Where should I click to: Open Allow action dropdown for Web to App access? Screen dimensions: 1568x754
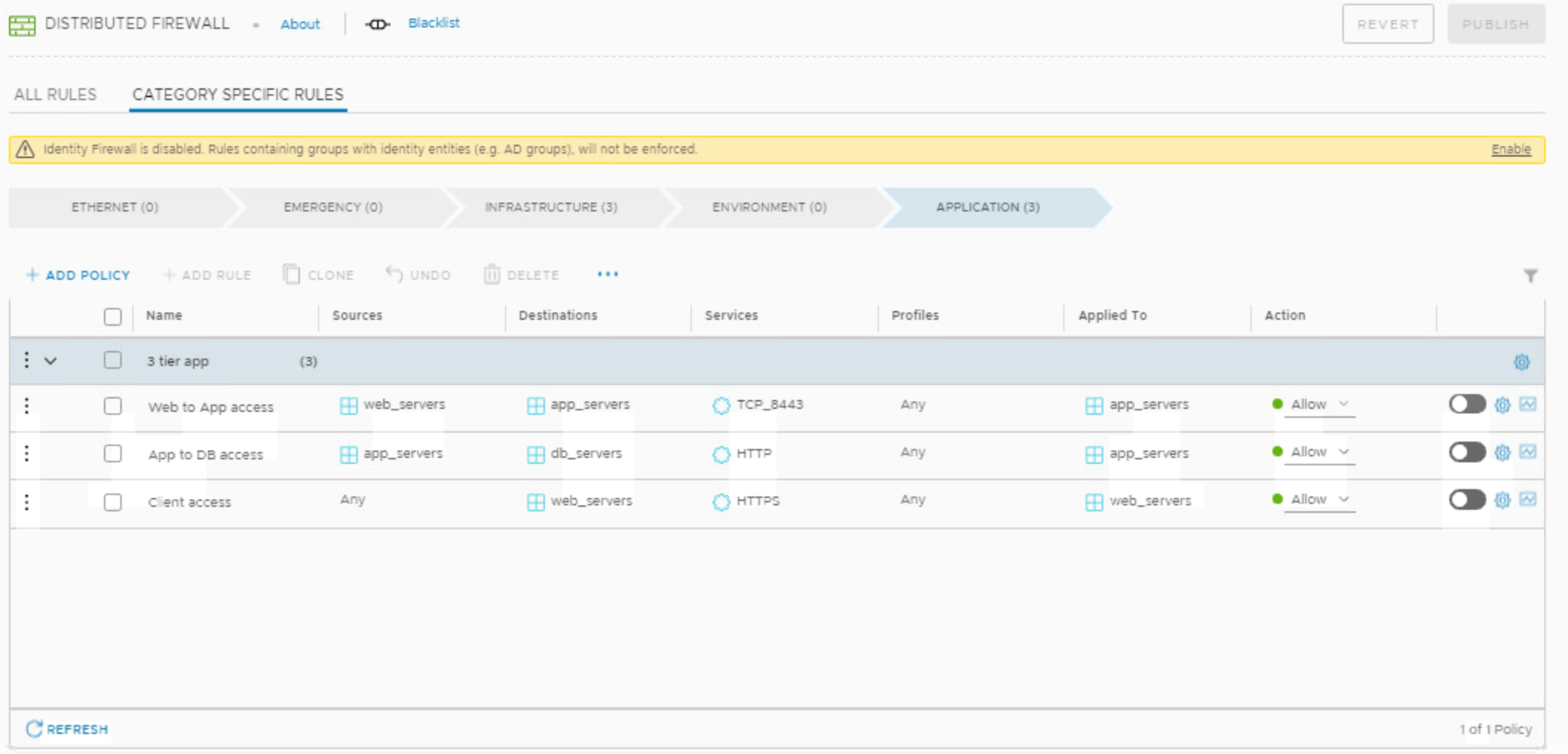tap(1319, 405)
